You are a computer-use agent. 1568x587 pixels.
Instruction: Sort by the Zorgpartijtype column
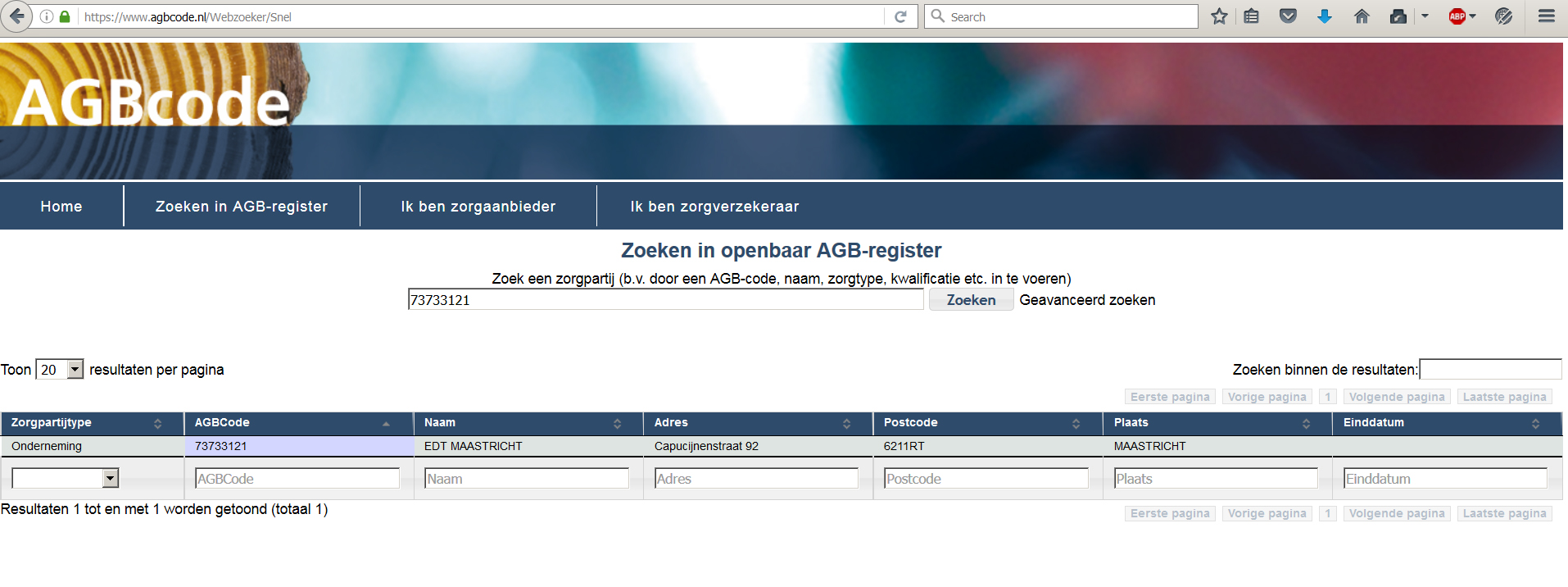[93, 423]
